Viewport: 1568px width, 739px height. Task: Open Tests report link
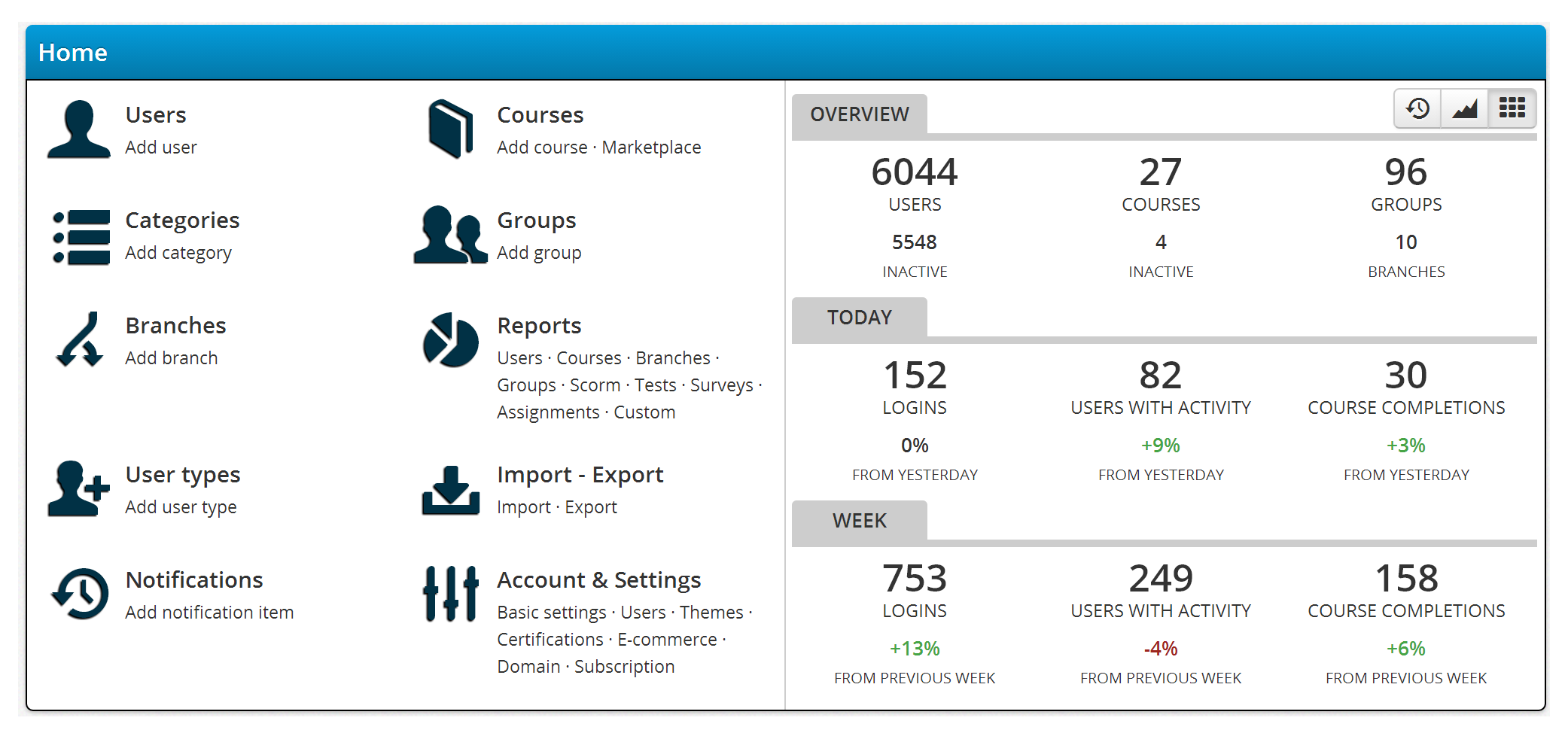coord(655,385)
